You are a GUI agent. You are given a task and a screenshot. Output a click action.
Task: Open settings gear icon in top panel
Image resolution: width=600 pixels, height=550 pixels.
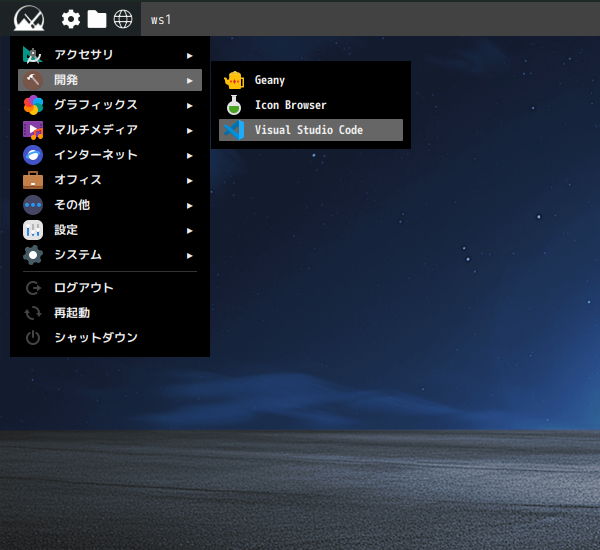click(71, 19)
